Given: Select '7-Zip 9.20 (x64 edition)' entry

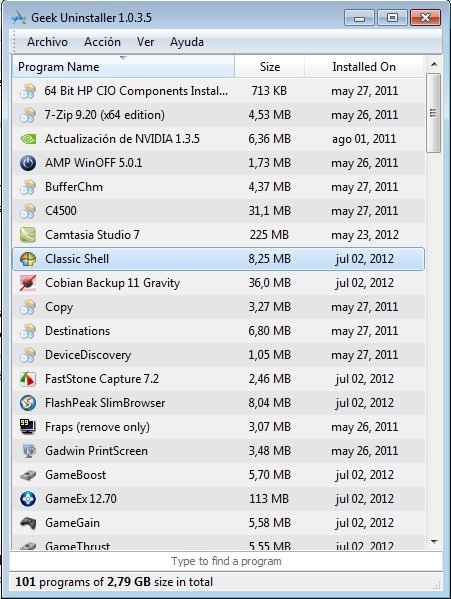Looking at the screenshot, I should tap(105, 115).
